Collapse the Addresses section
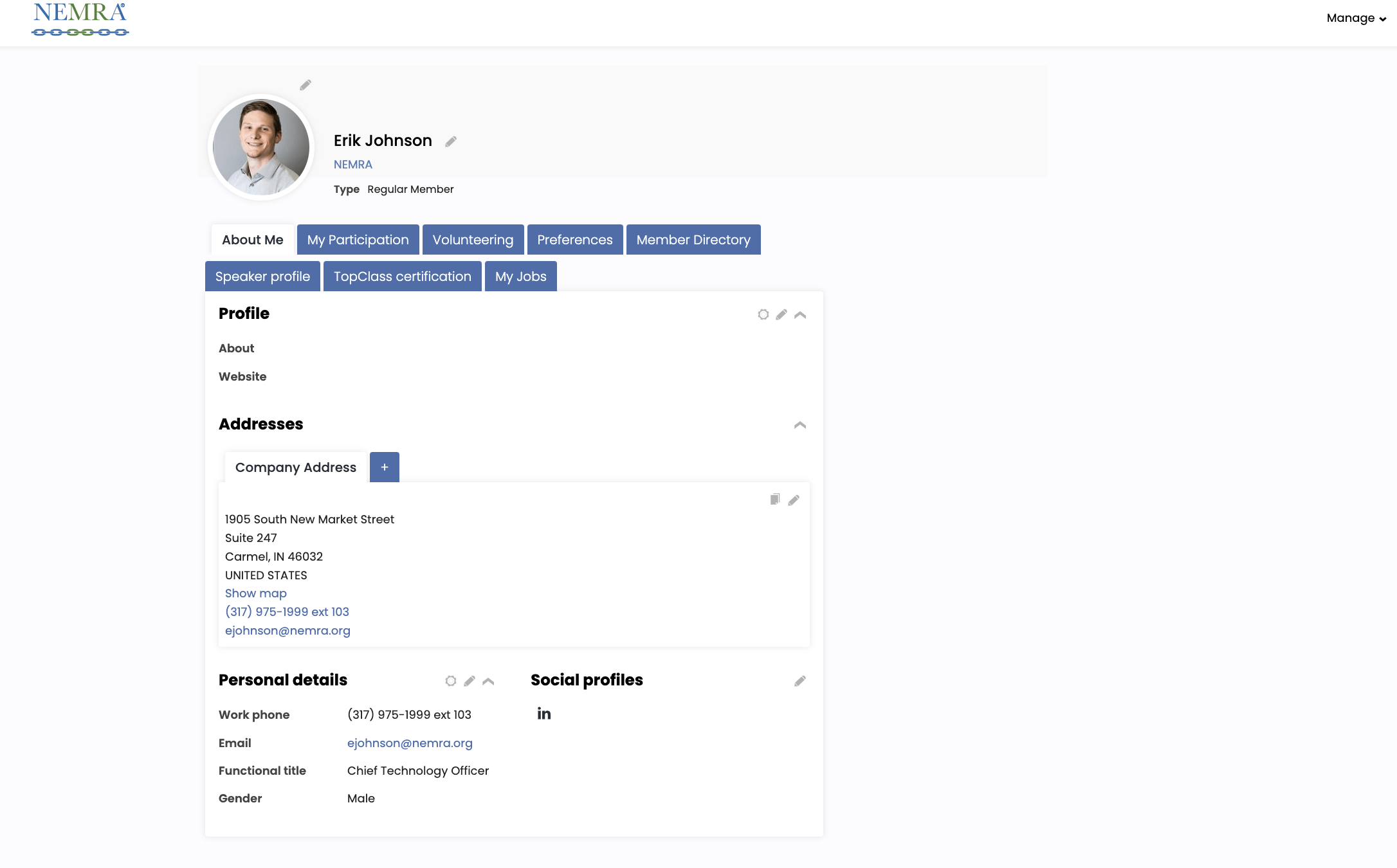 (x=800, y=425)
